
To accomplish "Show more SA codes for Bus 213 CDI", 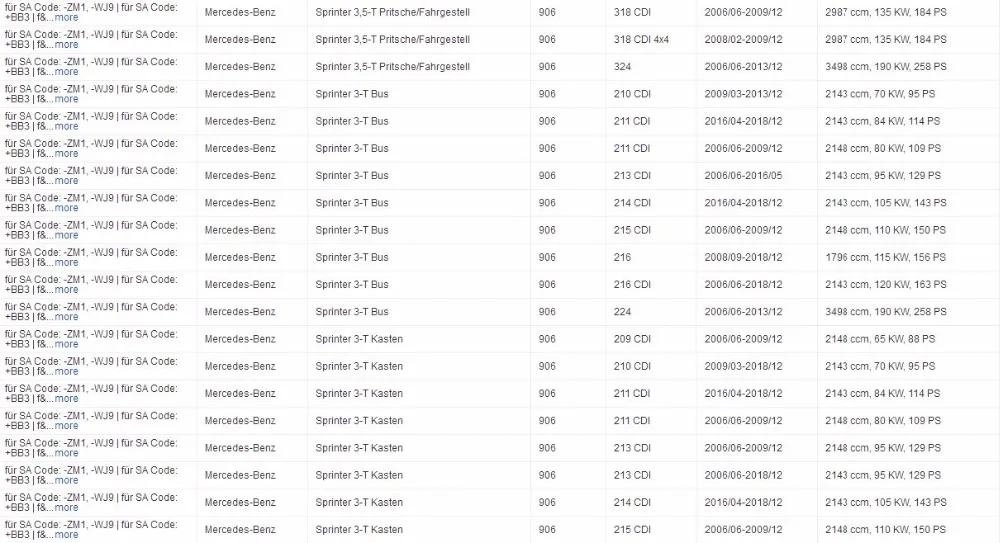I will click(66, 181).
